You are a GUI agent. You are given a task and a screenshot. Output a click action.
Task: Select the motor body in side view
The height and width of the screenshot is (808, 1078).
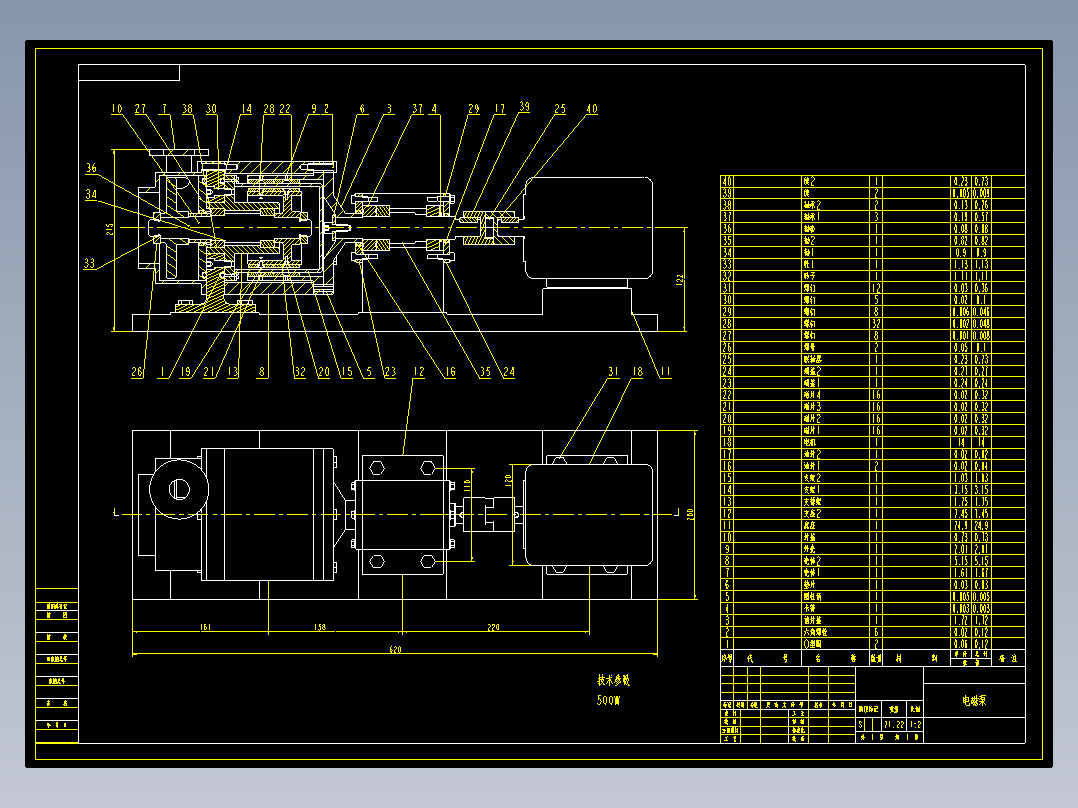(x=588, y=228)
